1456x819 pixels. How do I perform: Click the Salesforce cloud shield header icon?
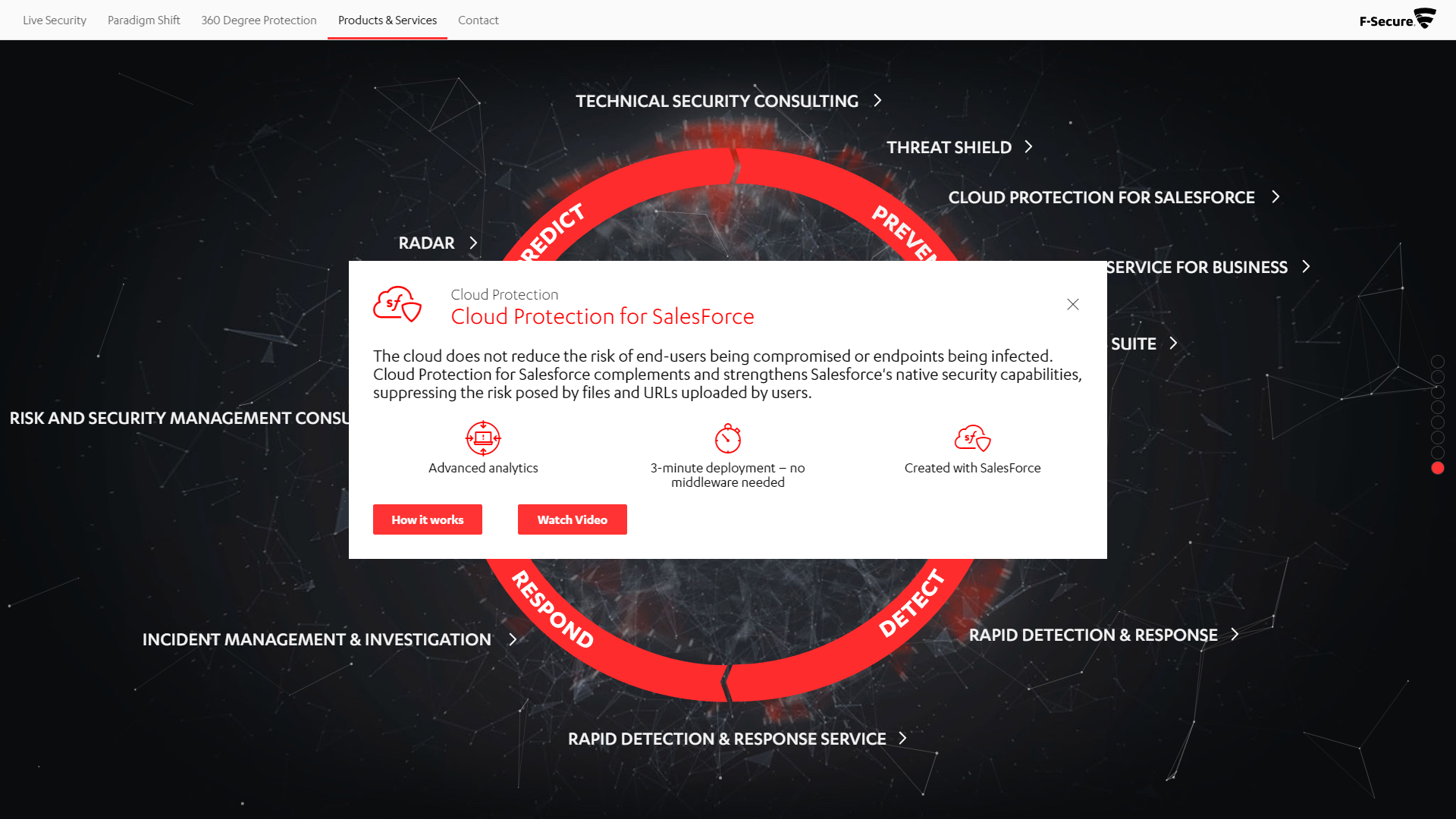[x=397, y=305]
